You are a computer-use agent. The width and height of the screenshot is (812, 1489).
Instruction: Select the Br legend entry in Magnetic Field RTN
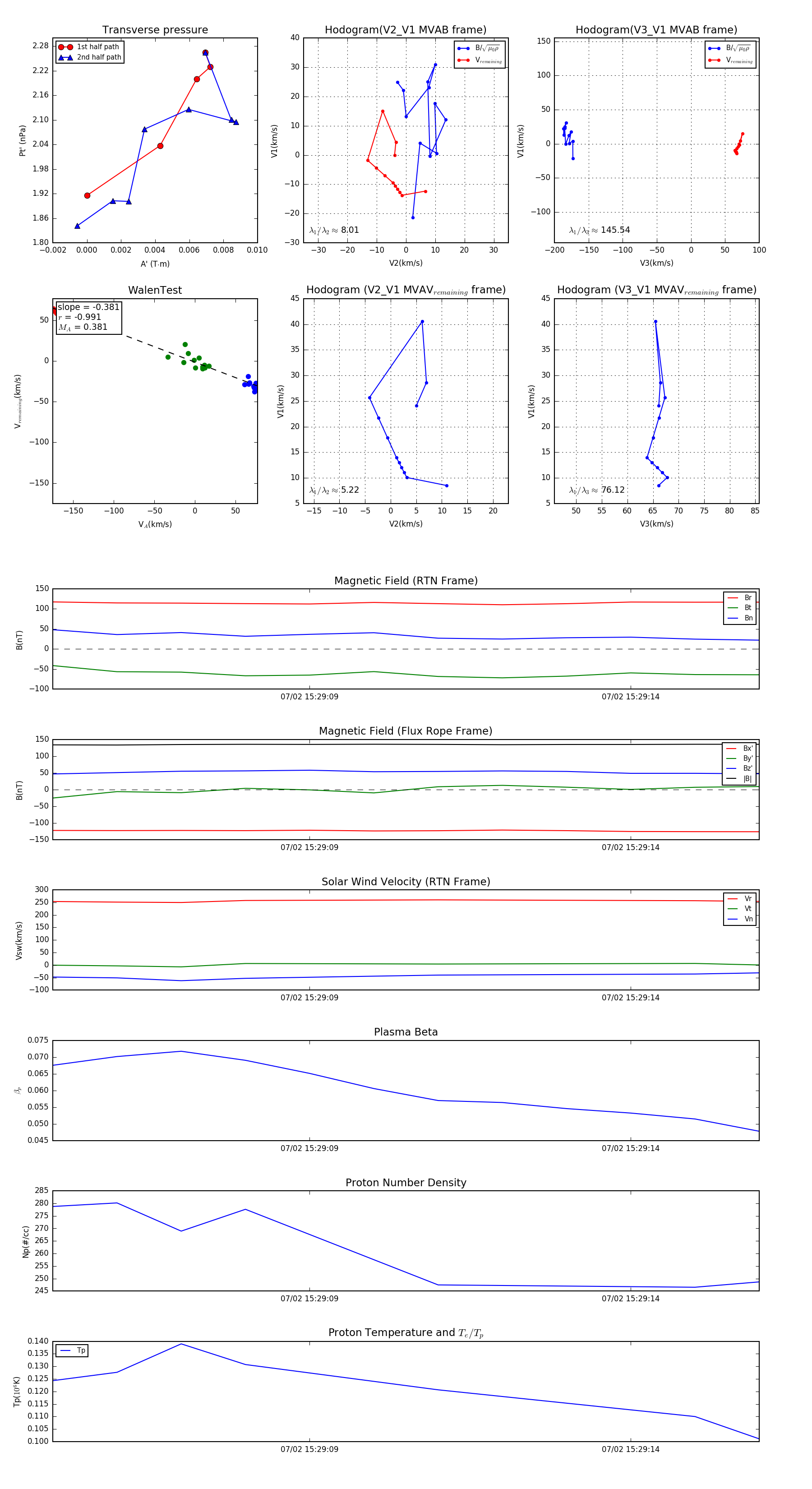tap(740, 598)
